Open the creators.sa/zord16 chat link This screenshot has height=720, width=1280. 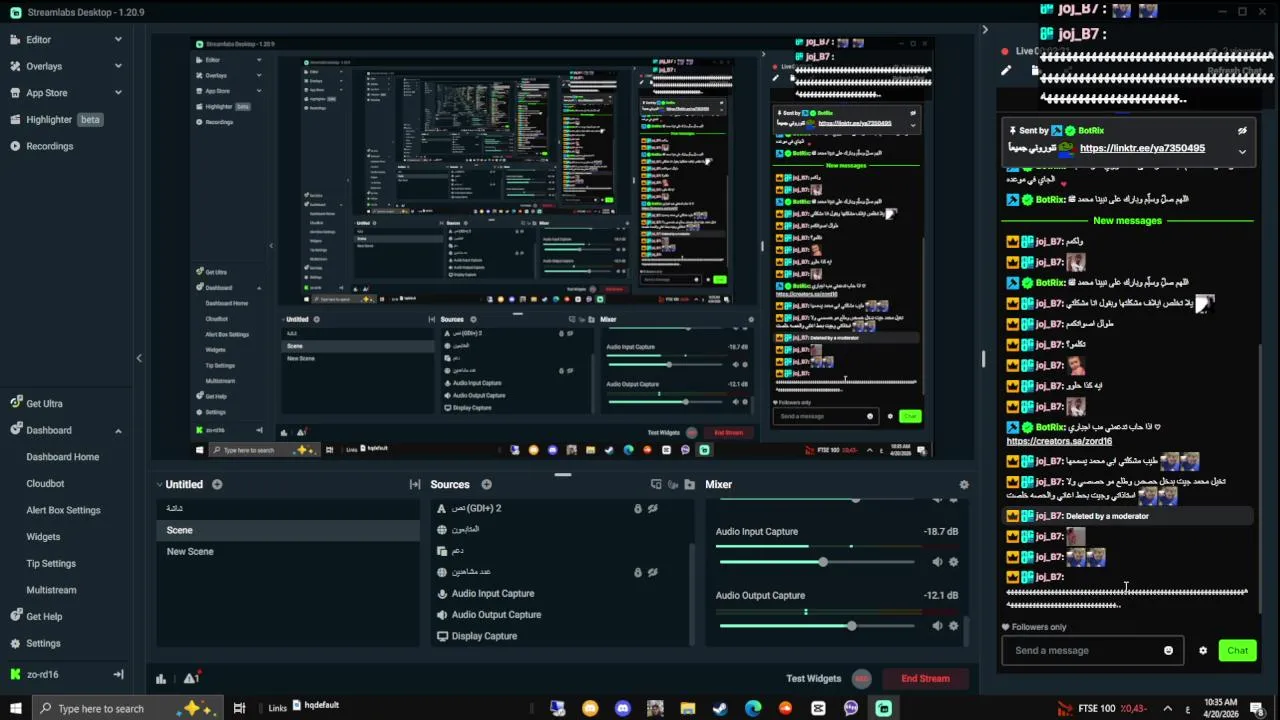[1059, 441]
